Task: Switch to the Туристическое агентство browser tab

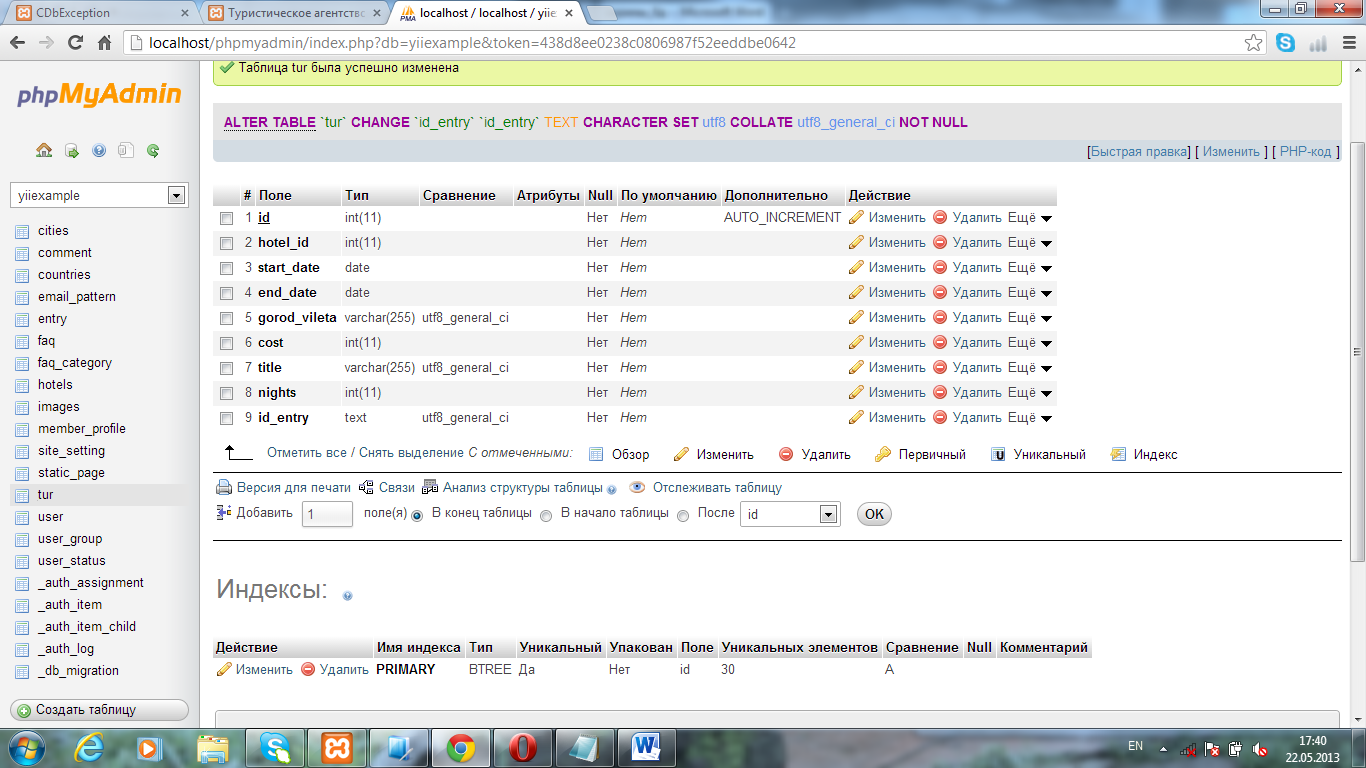Action: (295, 13)
